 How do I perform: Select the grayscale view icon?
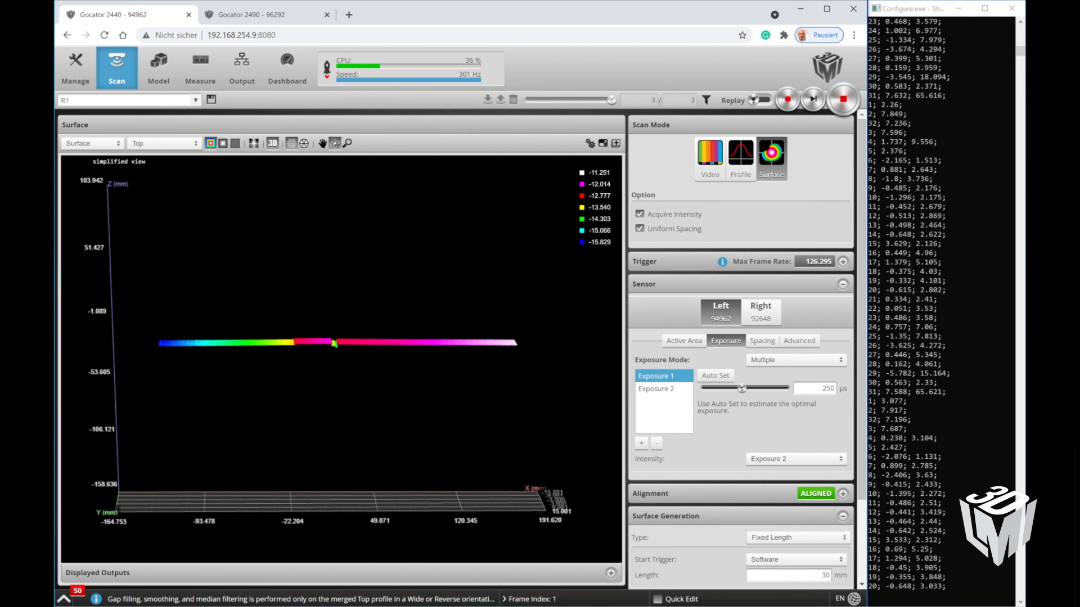pyautogui.click(x=223, y=143)
